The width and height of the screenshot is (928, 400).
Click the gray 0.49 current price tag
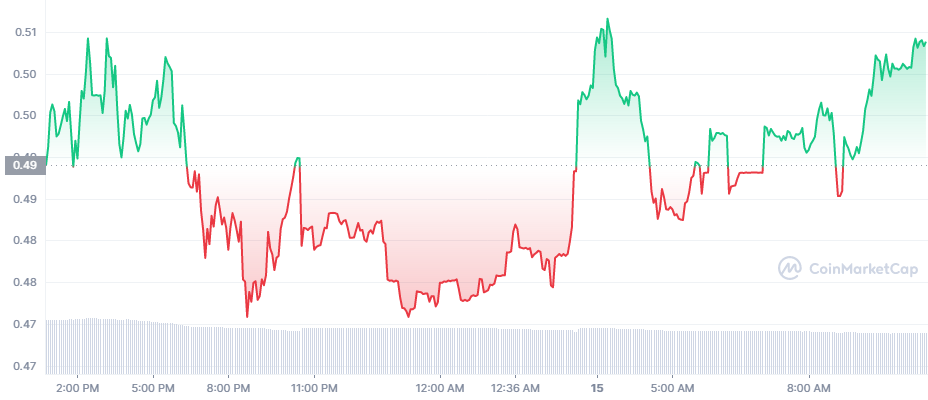(23, 165)
